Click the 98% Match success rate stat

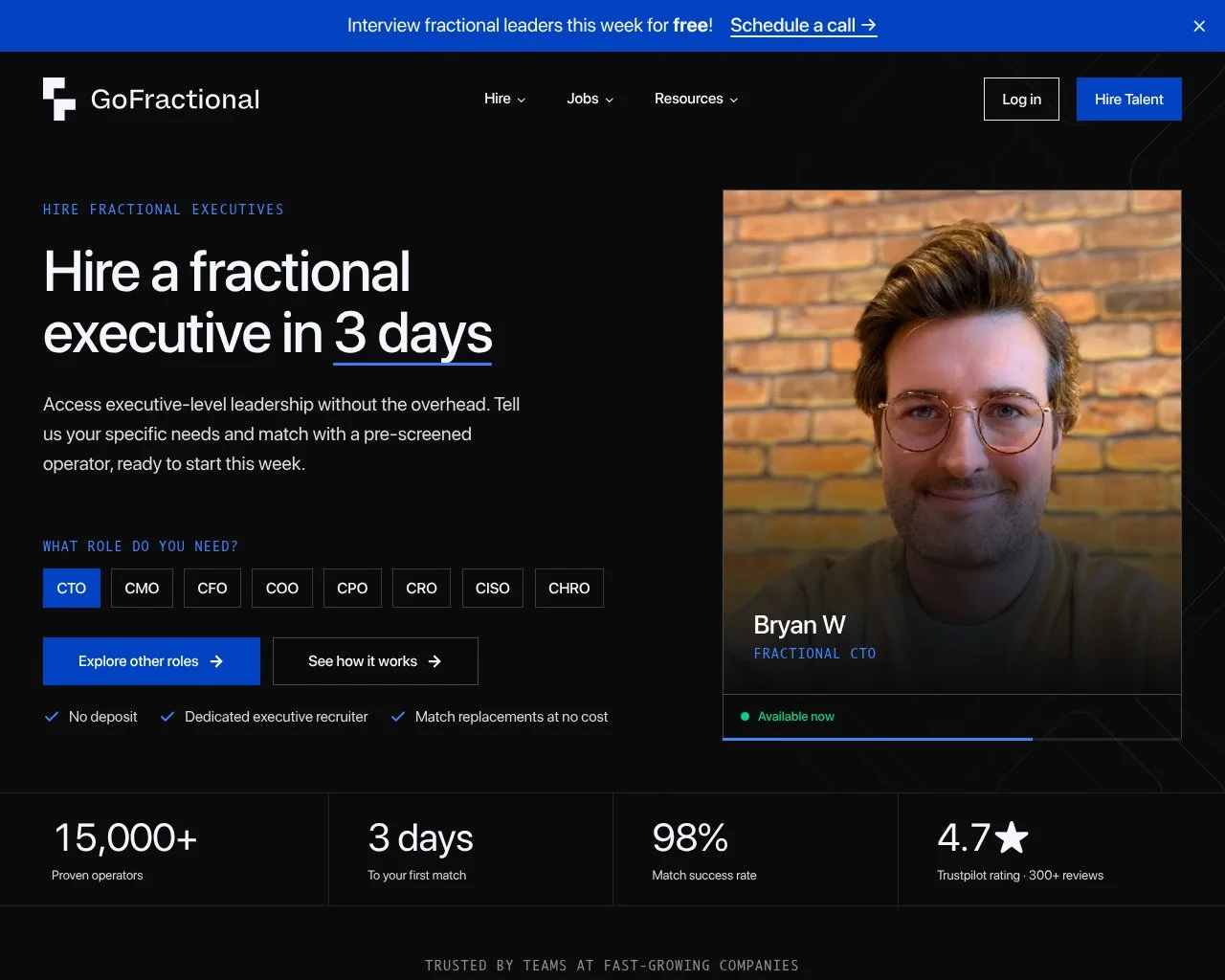[x=704, y=850]
